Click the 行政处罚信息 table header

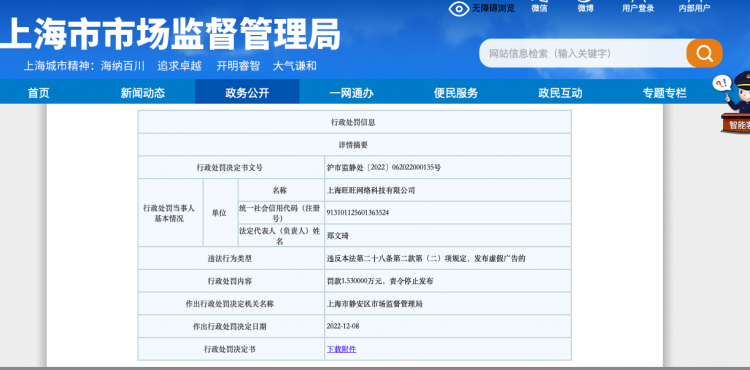coord(354,122)
